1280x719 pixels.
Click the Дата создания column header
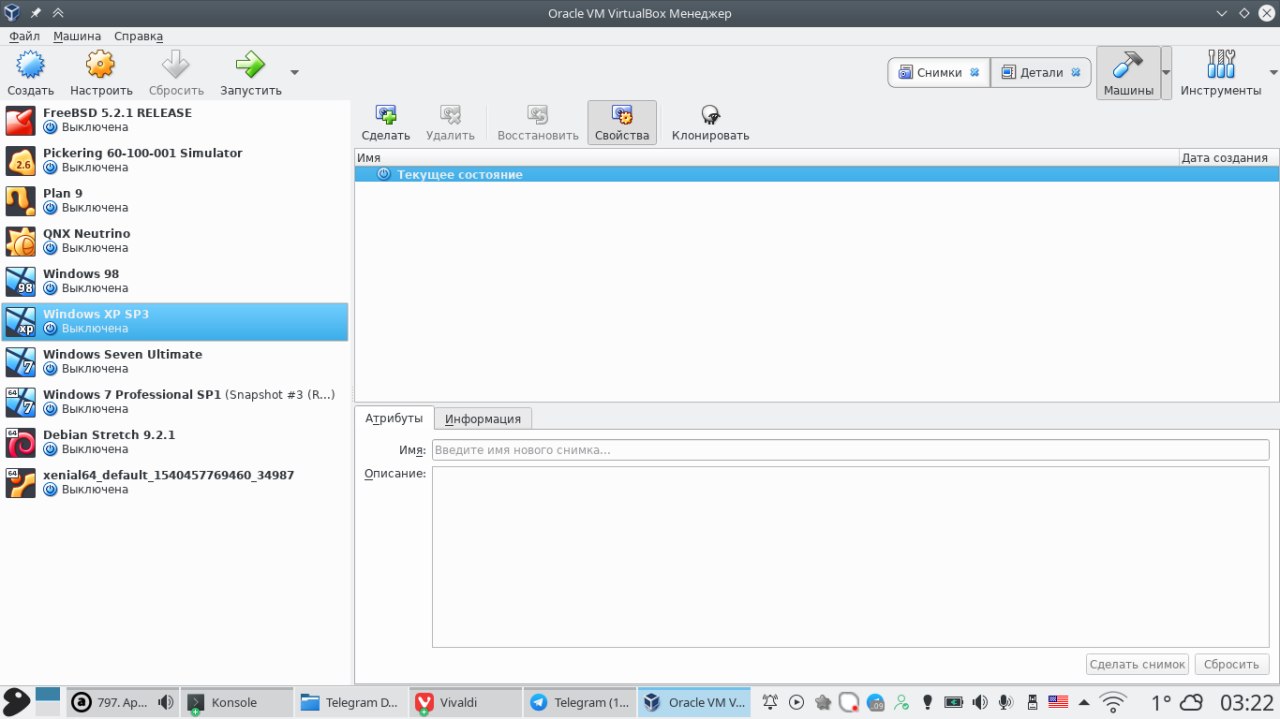(1229, 158)
